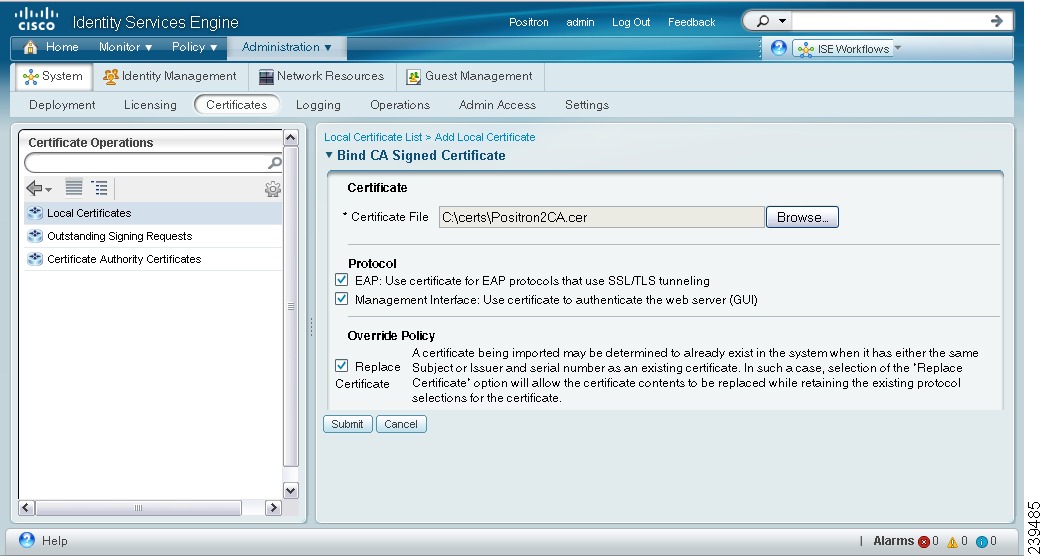This screenshot has height=556, width=1044.
Task: Click the blue info alarms icon
Action: click(982, 541)
